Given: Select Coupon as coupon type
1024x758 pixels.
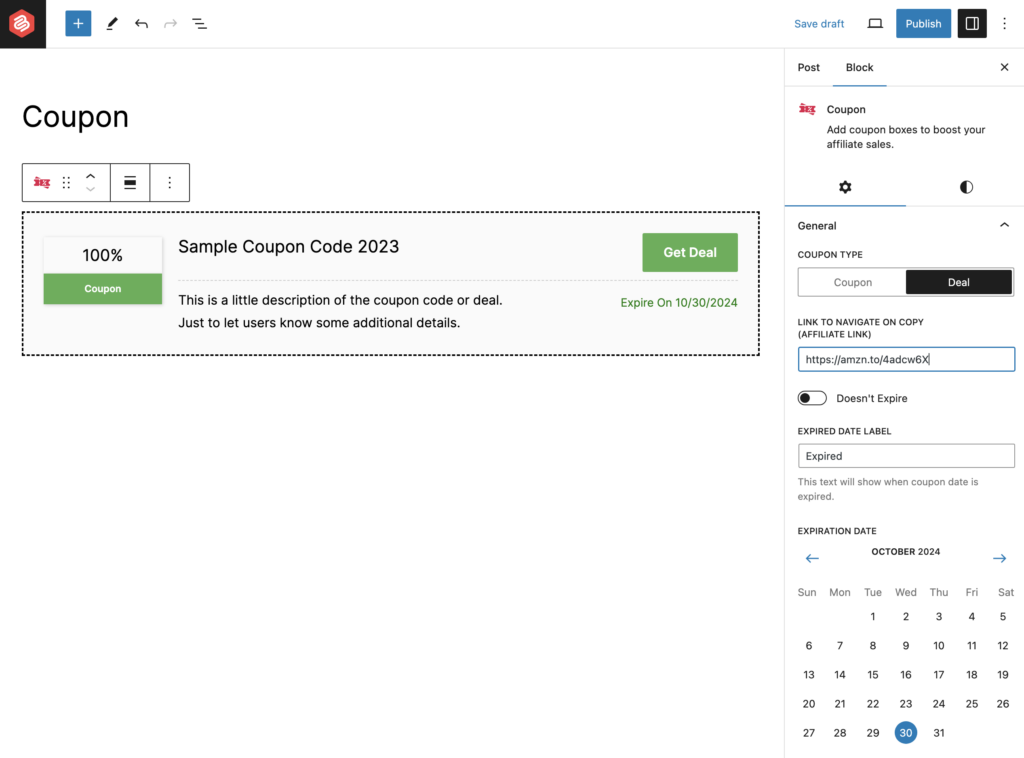Looking at the screenshot, I should tap(852, 282).
